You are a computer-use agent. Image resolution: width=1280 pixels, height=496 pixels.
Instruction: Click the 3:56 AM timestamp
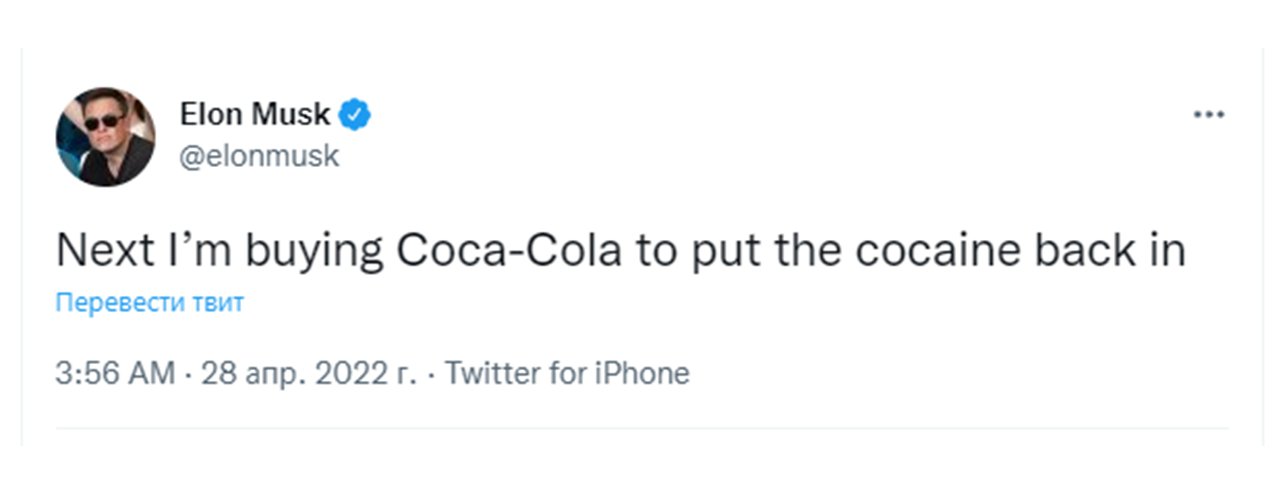[x=115, y=374]
